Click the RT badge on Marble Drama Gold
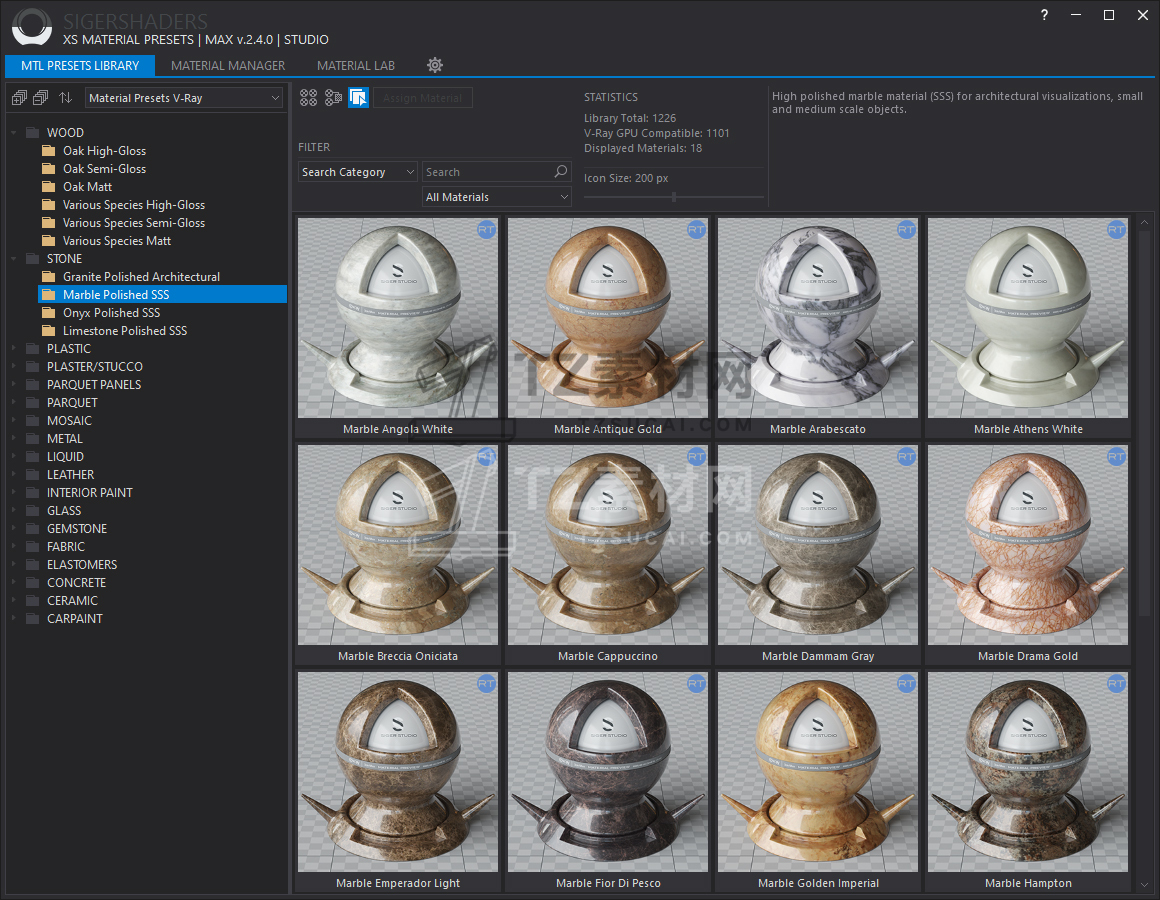The width and height of the screenshot is (1160, 900). pos(1116,457)
